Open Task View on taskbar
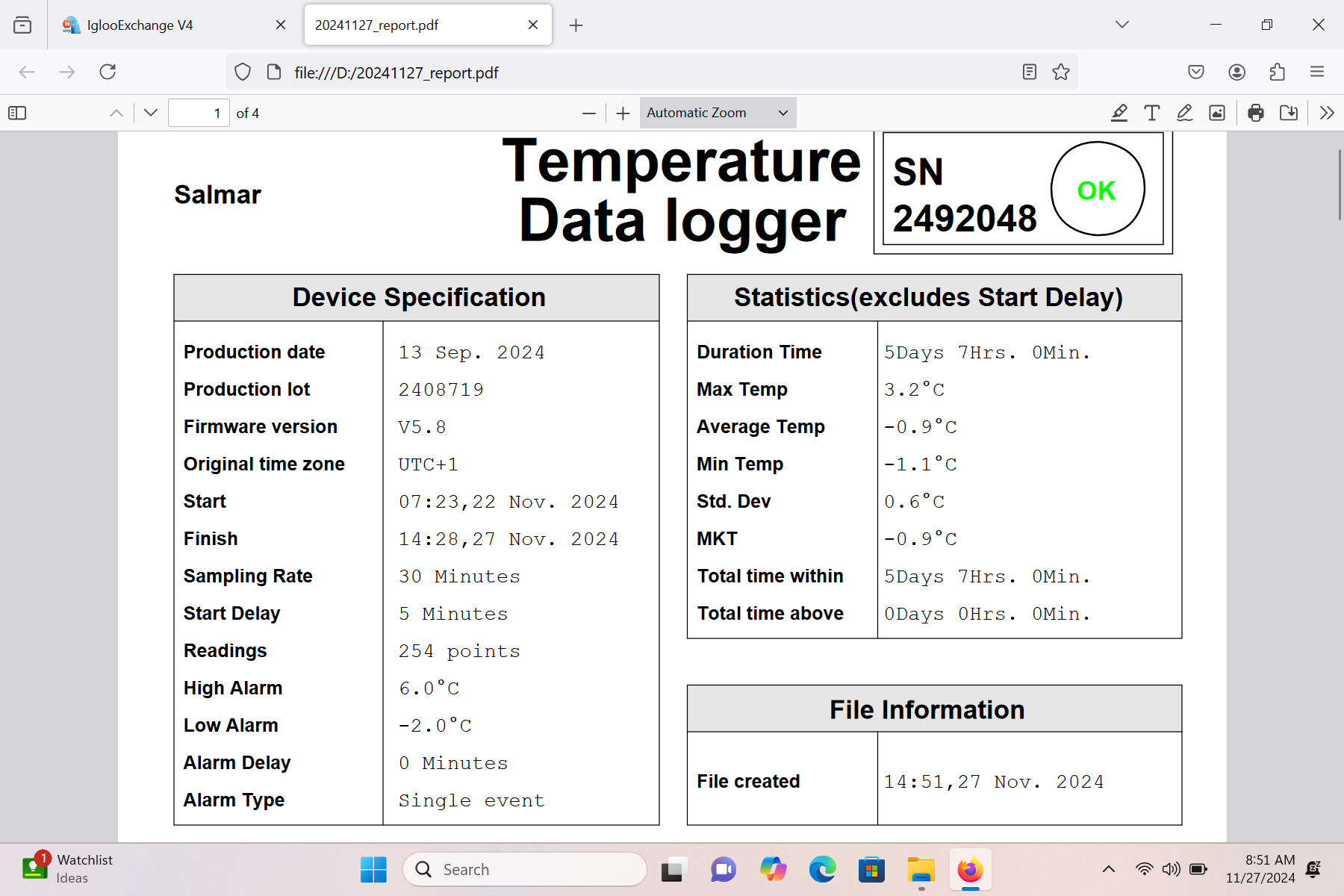Viewport: 1344px width, 896px height. [x=673, y=869]
